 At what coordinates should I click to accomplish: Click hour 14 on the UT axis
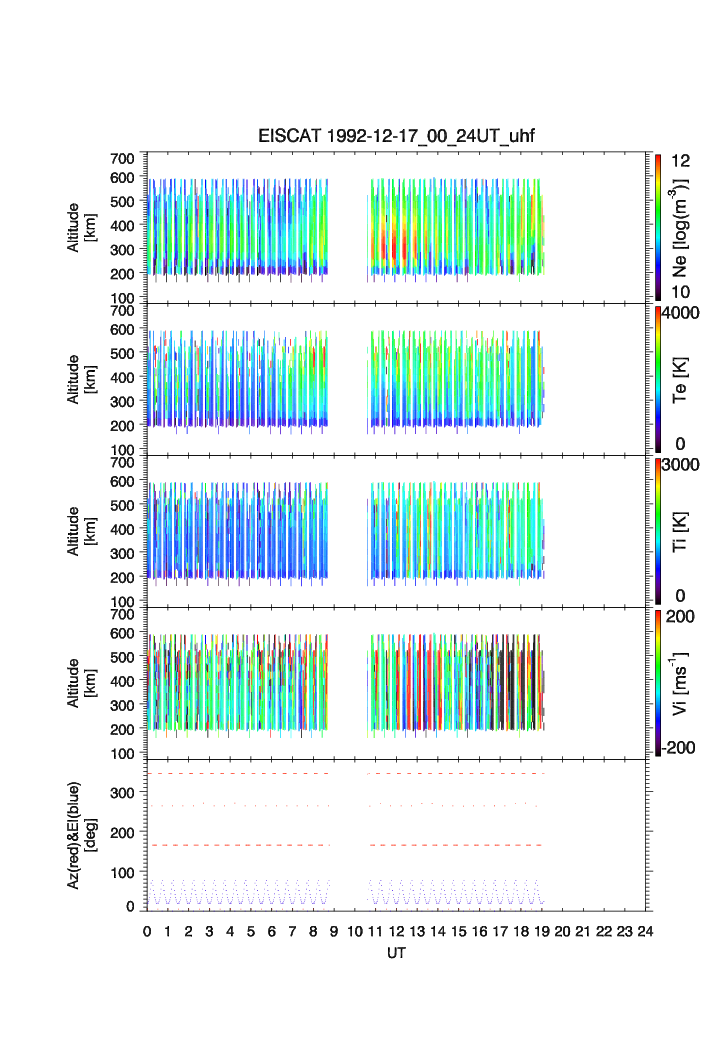point(438,931)
